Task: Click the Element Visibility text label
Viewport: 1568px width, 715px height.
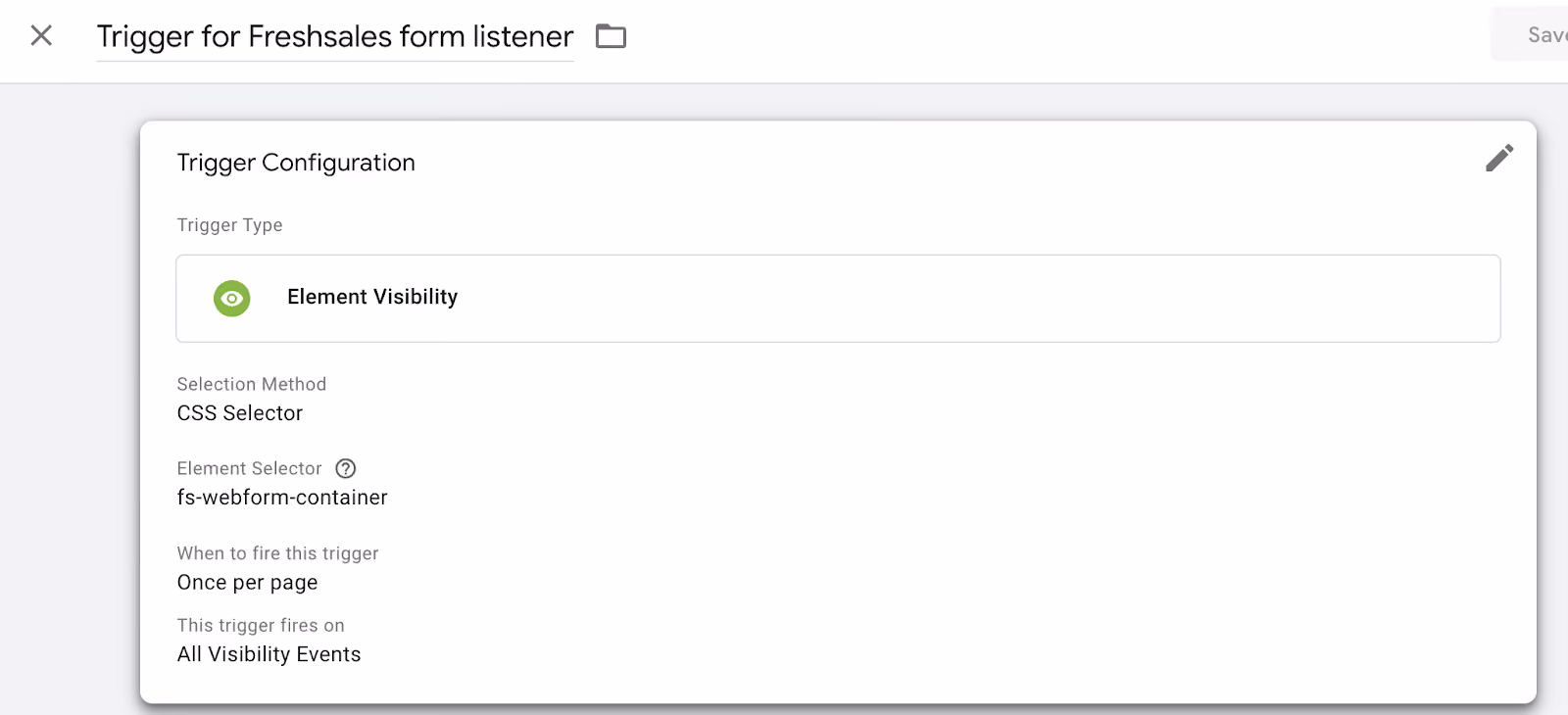Action: click(x=372, y=297)
